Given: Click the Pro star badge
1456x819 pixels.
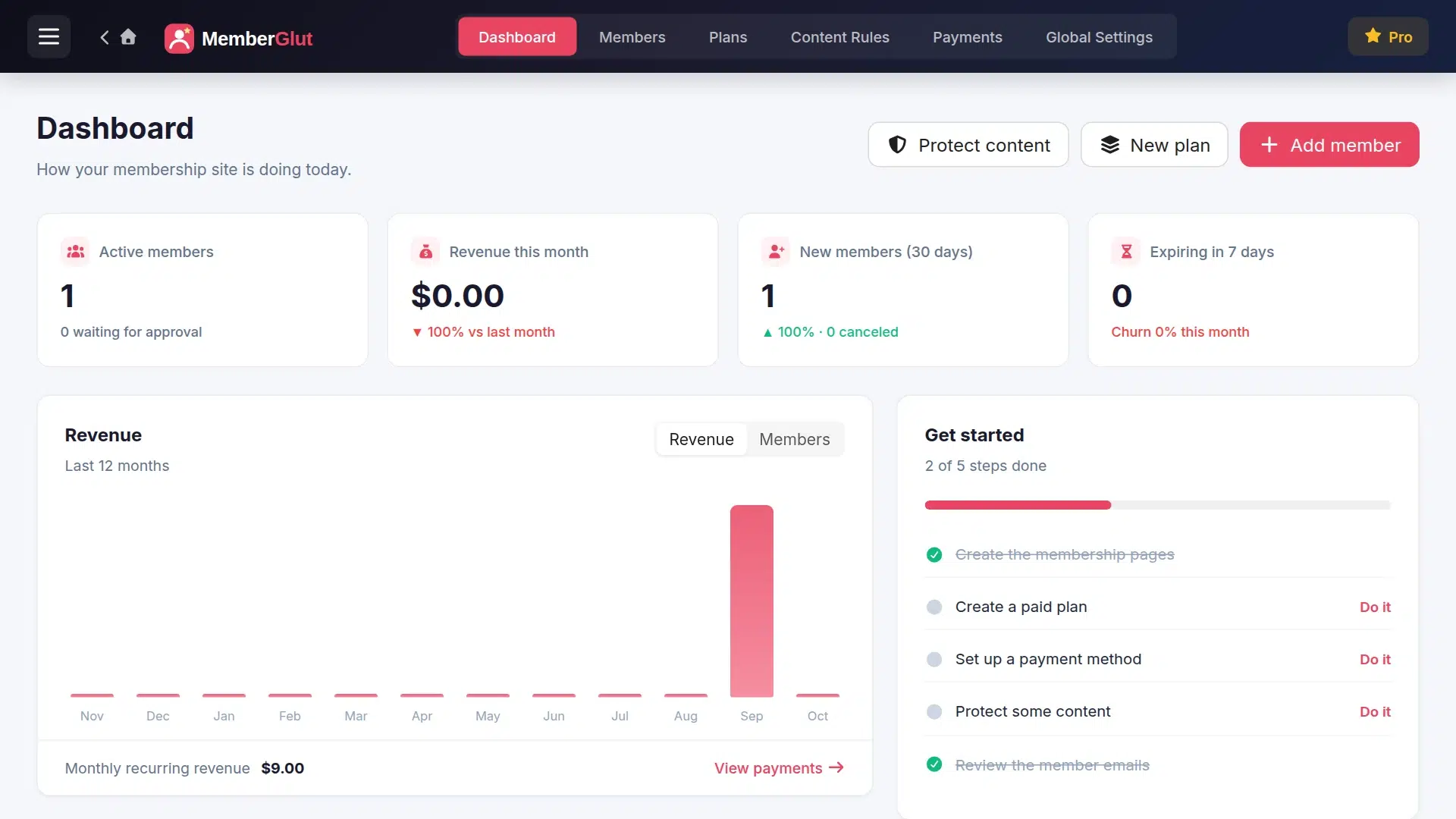Looking at the screenshot, I should coord(1388,36).
